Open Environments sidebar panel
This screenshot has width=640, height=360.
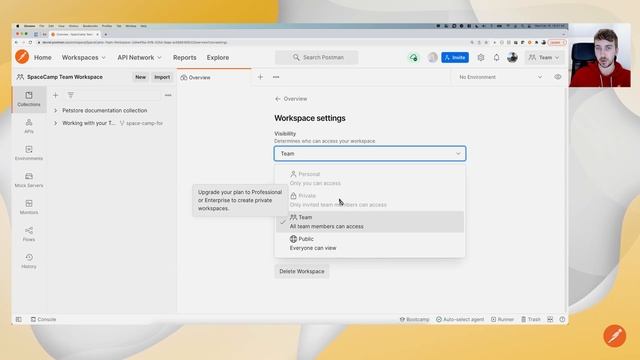(x=29, y=153)
